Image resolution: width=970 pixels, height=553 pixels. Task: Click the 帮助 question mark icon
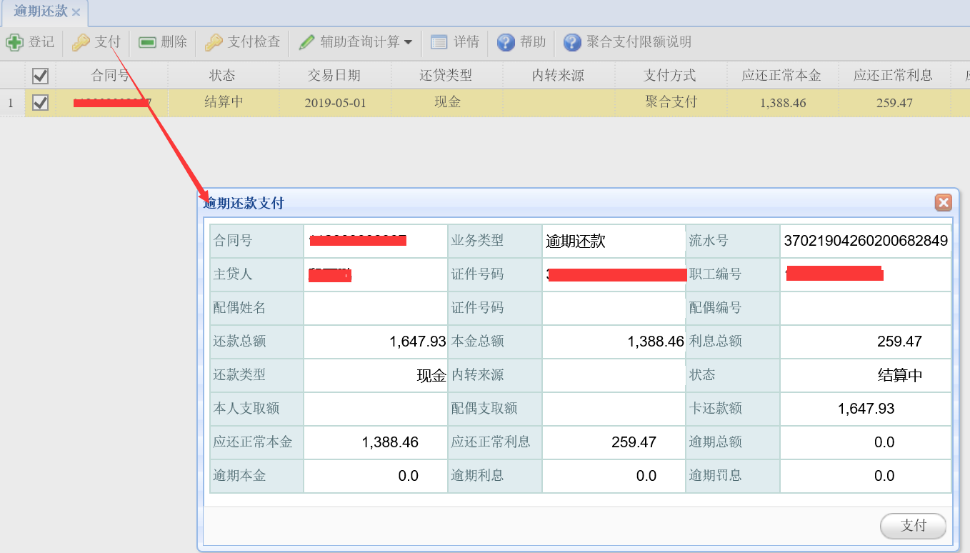[506, 42]
